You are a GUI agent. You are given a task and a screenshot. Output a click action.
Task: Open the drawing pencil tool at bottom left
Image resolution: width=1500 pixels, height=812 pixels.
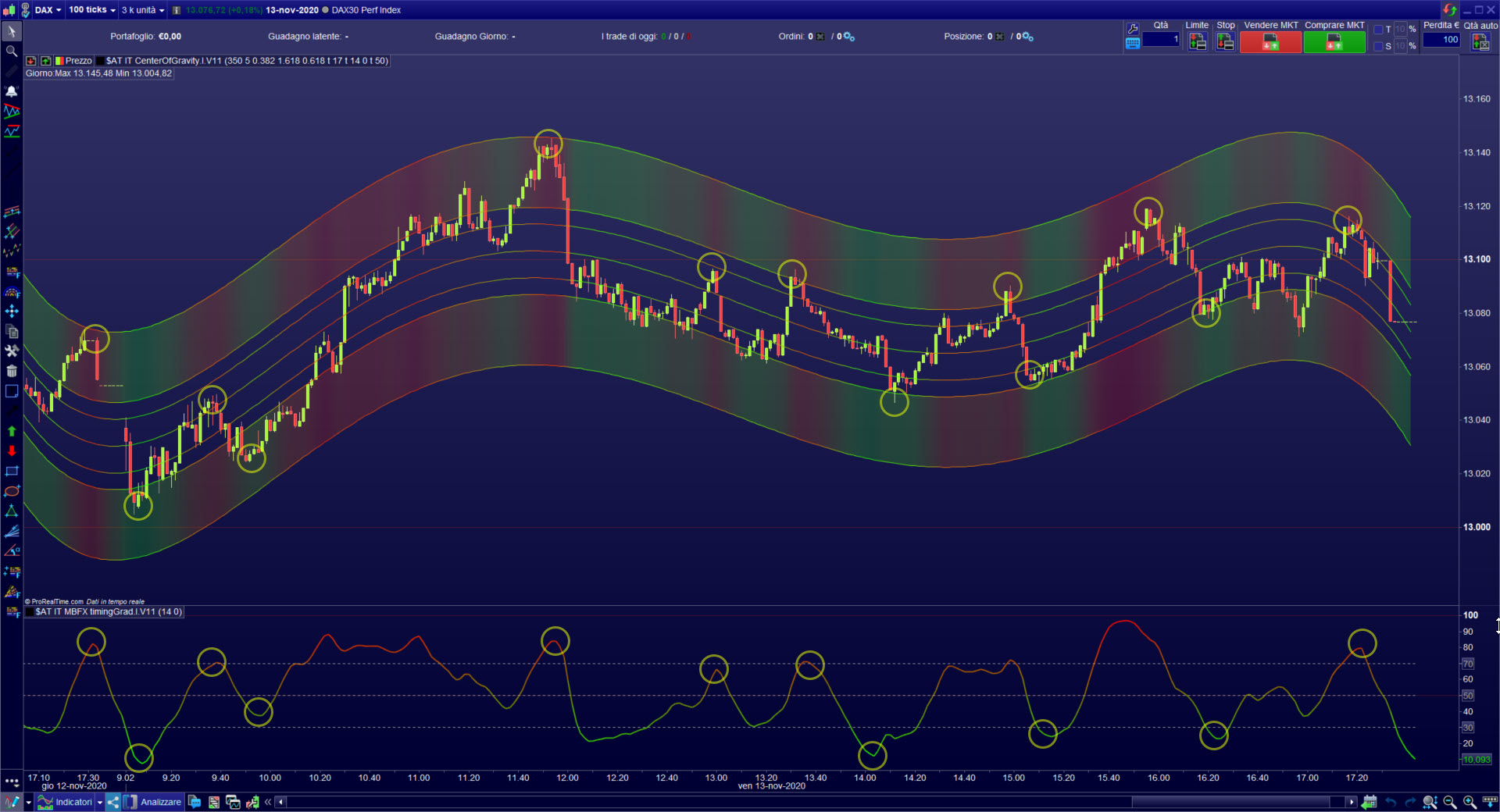tap(12, 802)
